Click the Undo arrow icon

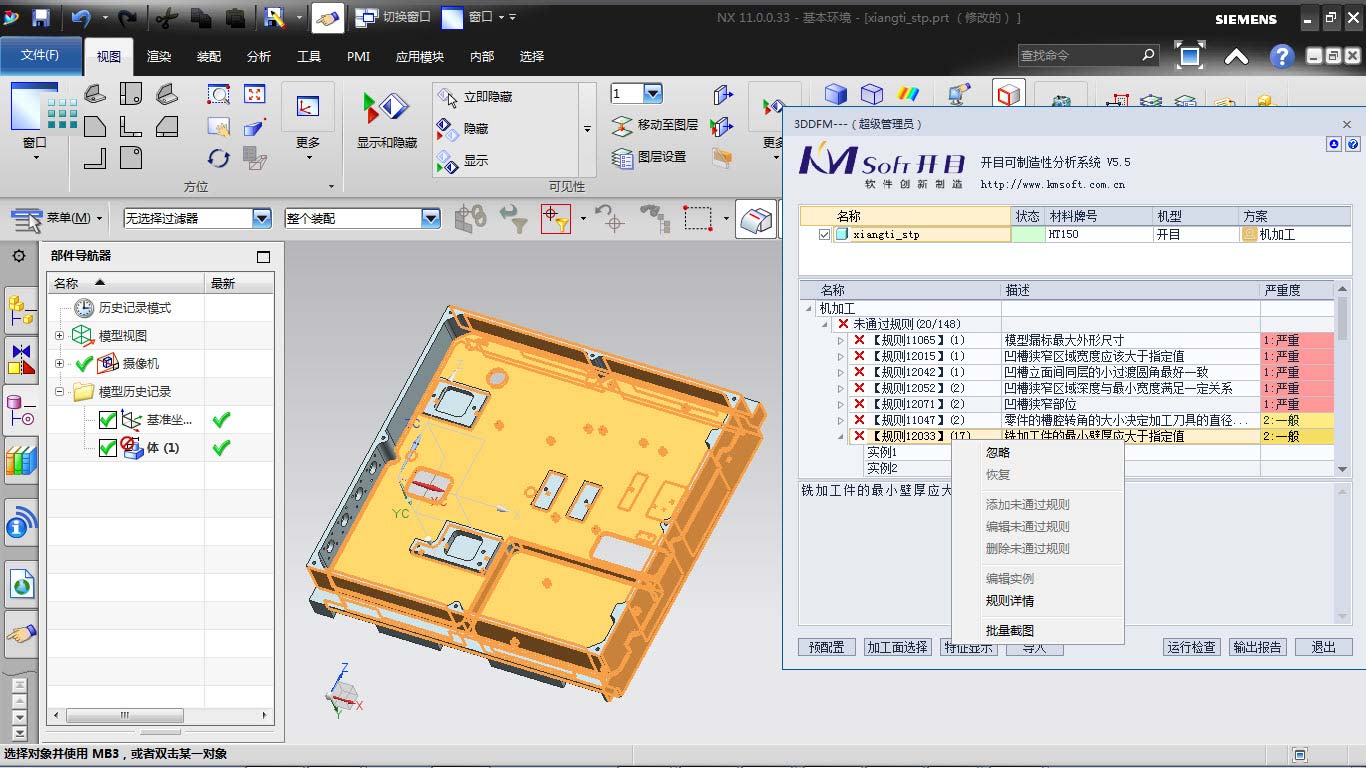click(81, 17)
